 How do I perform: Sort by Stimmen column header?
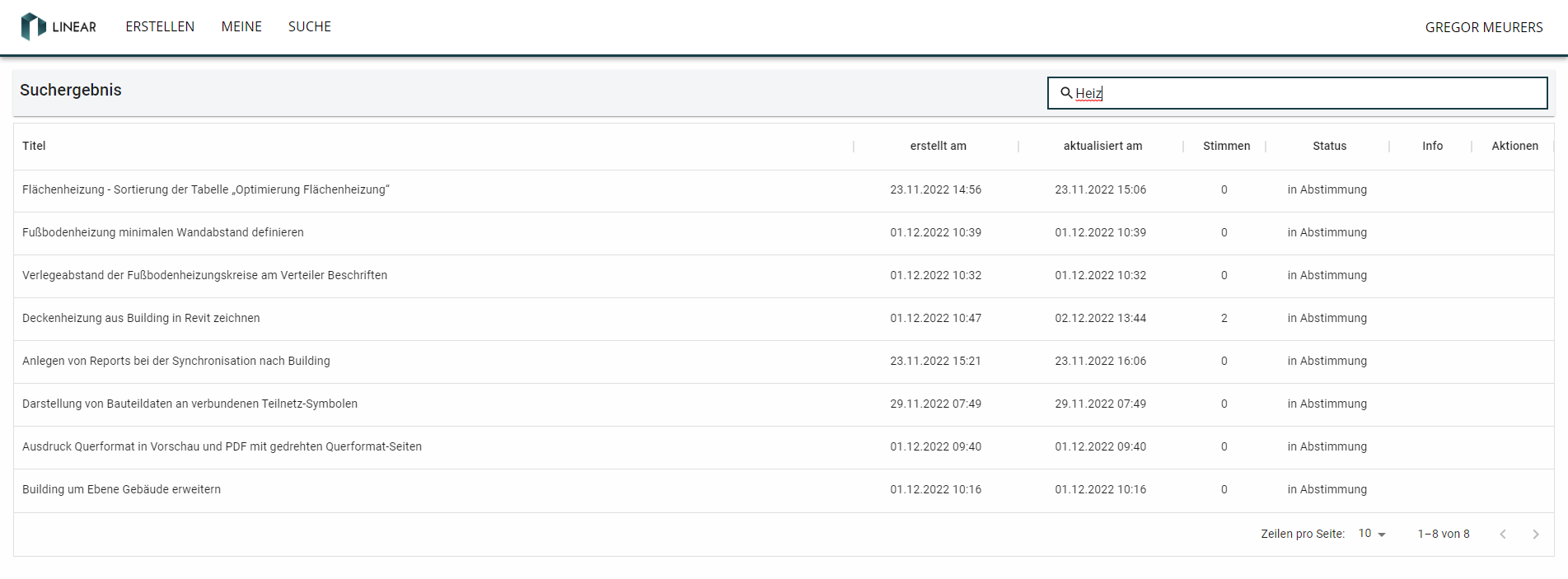(1226, 146)
